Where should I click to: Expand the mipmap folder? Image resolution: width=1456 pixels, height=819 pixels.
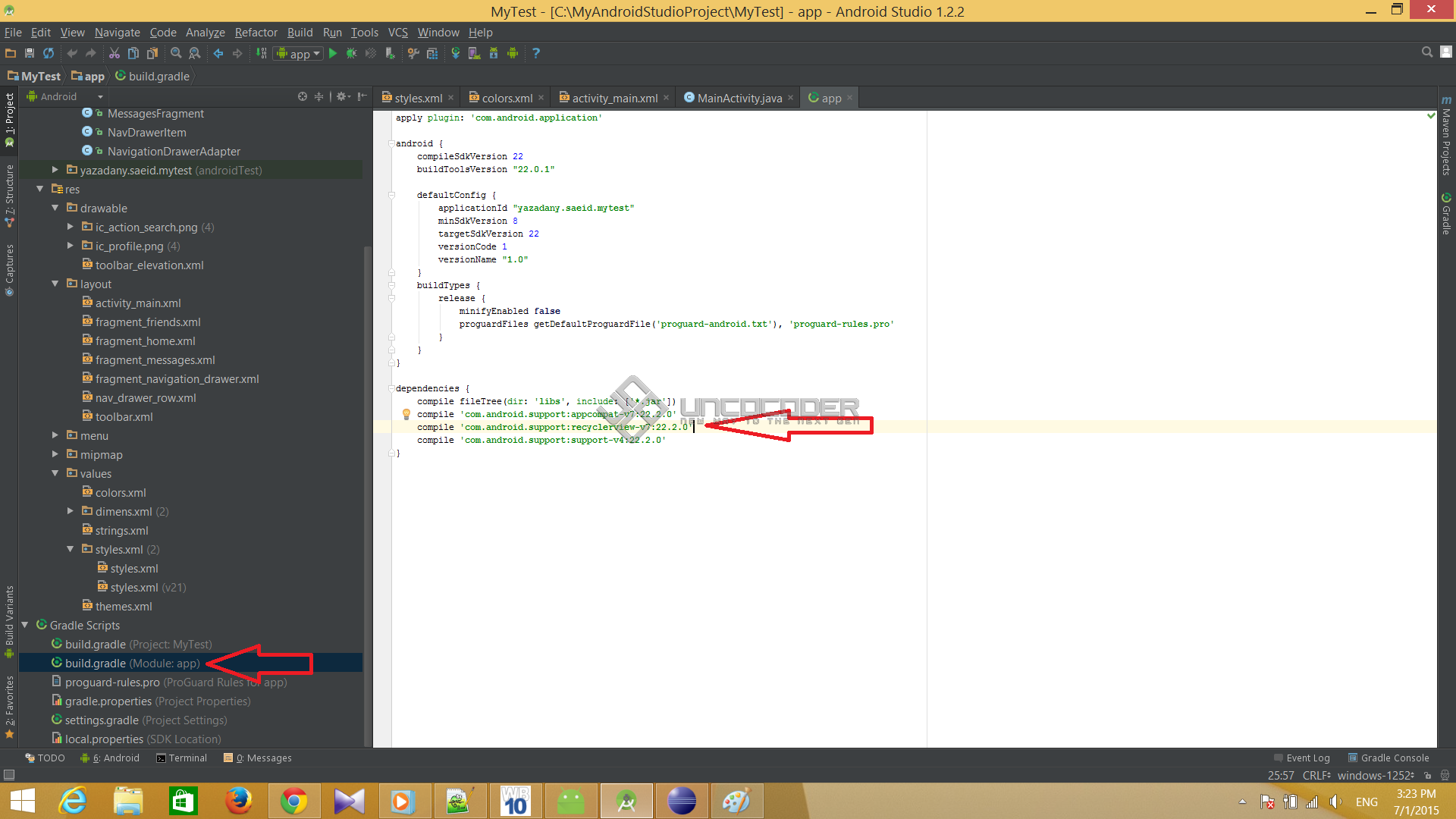[55, 454]
